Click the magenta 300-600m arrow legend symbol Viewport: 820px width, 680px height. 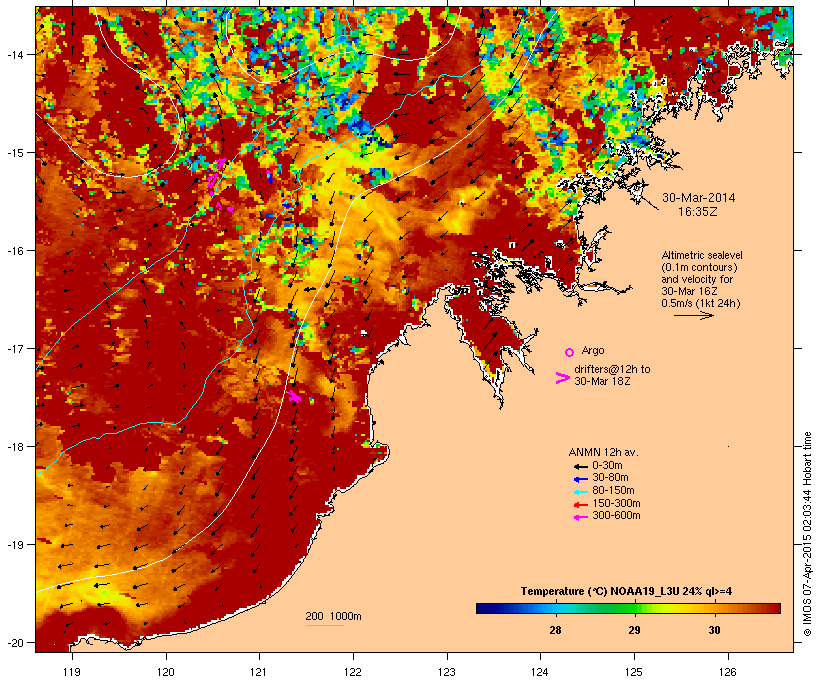[580, 517]
